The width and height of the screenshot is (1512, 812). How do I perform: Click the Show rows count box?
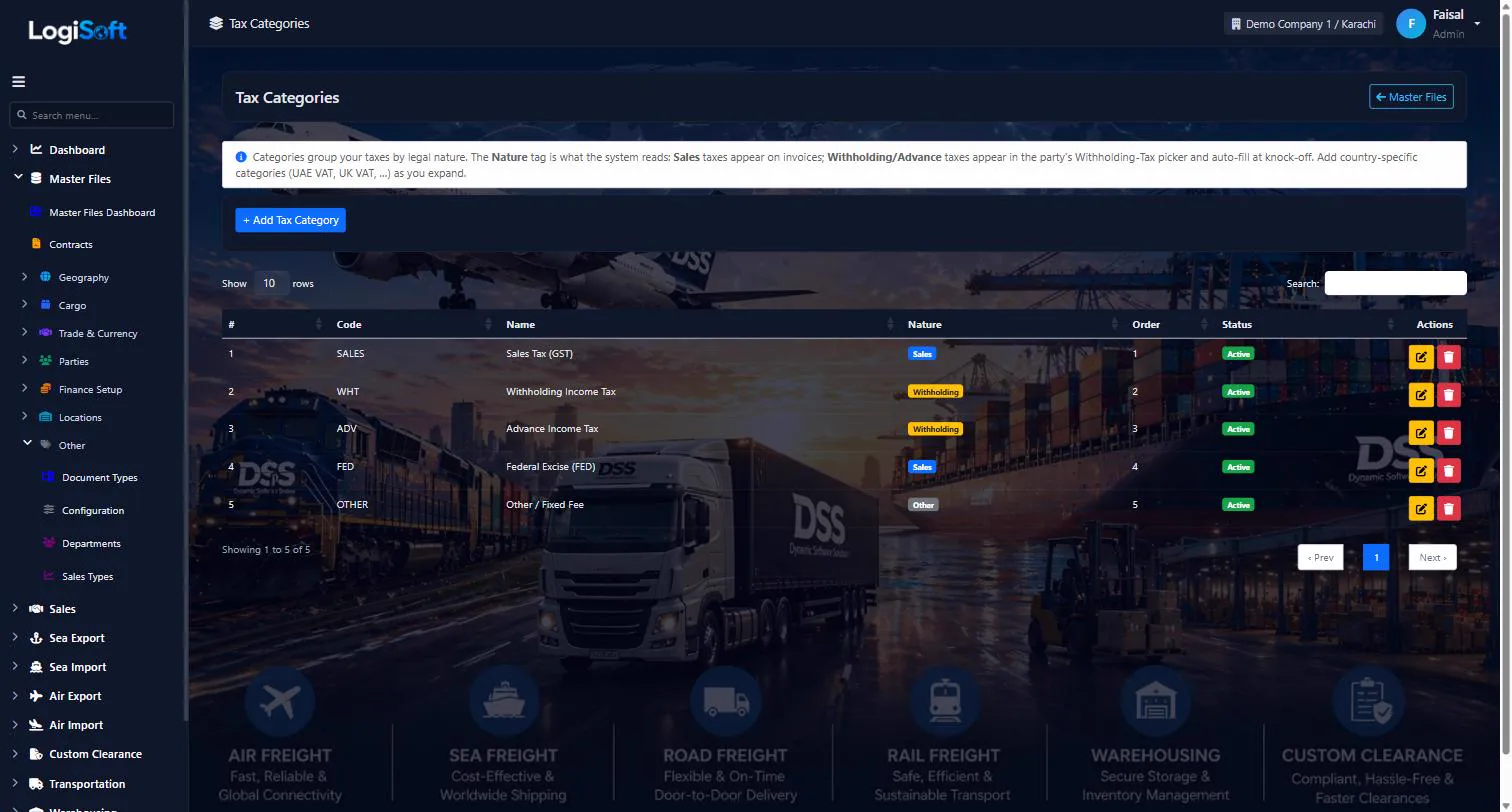coord(270,283)
